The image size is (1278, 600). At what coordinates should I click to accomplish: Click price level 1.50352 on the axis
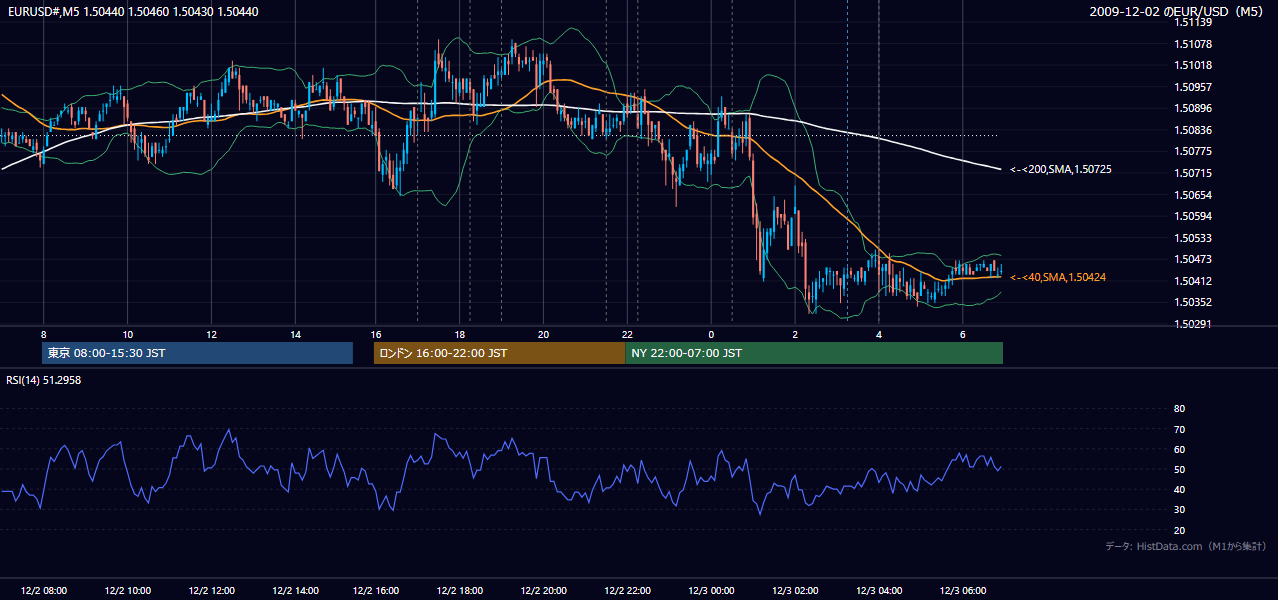click(1194, 302)
